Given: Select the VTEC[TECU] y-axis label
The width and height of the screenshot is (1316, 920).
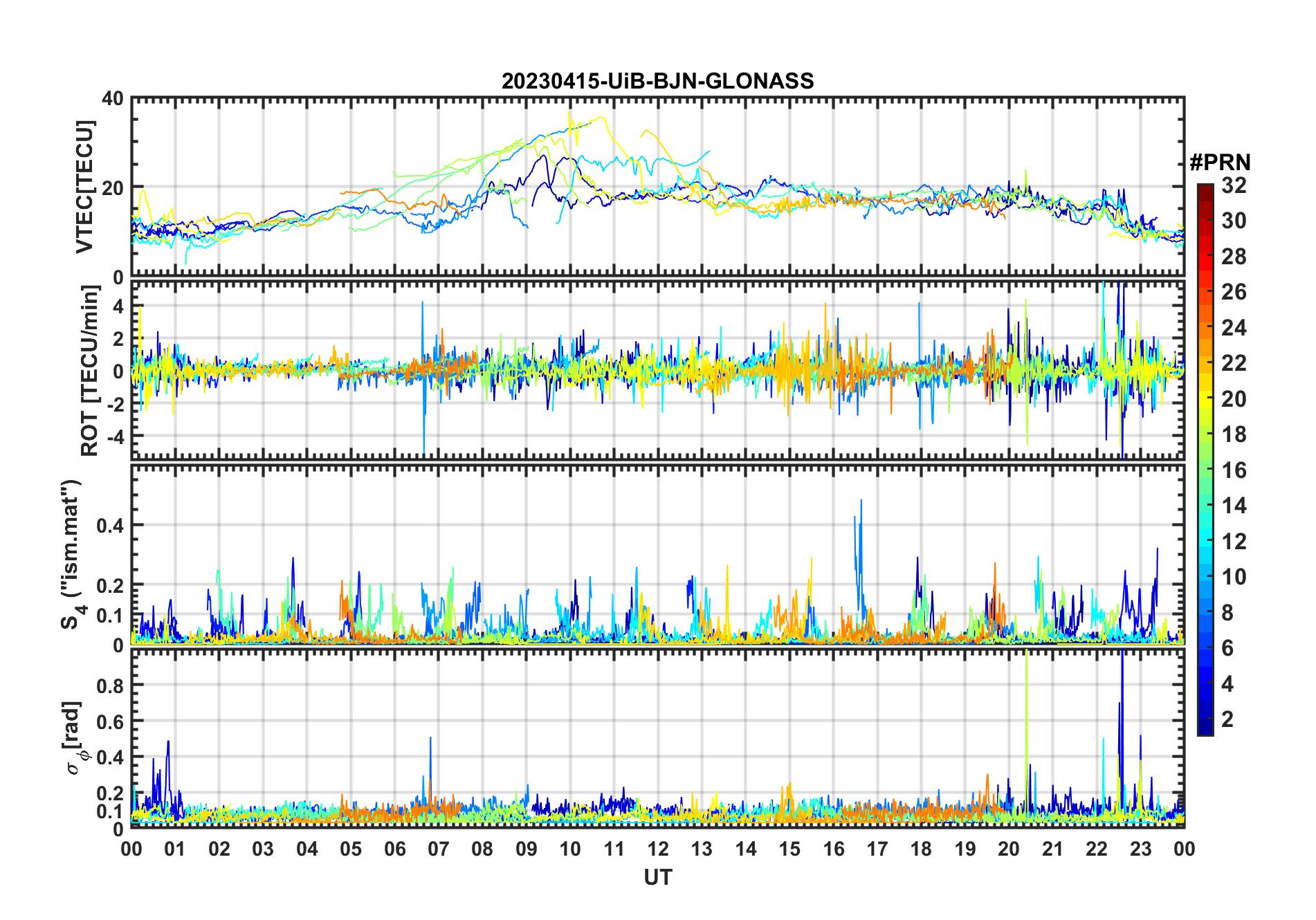Looking at the screenshot, I should [x=84, y=187].
